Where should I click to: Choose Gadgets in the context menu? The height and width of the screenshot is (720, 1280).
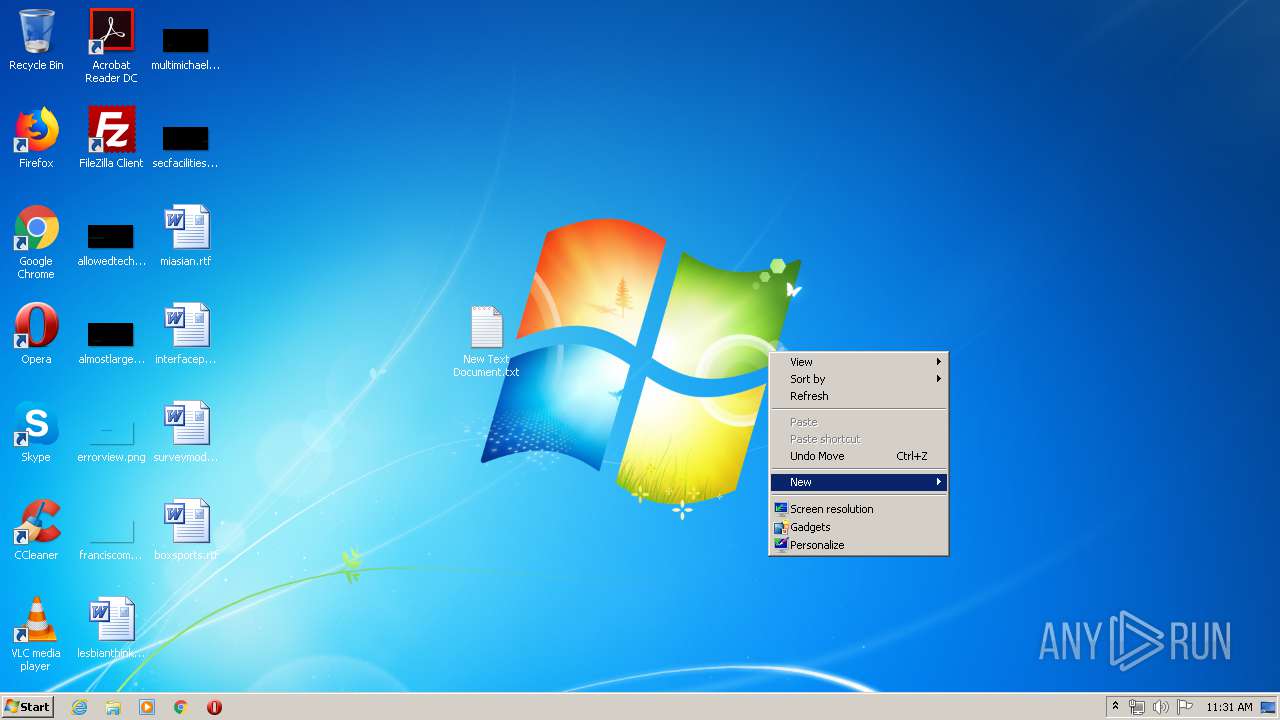point(858,527)
